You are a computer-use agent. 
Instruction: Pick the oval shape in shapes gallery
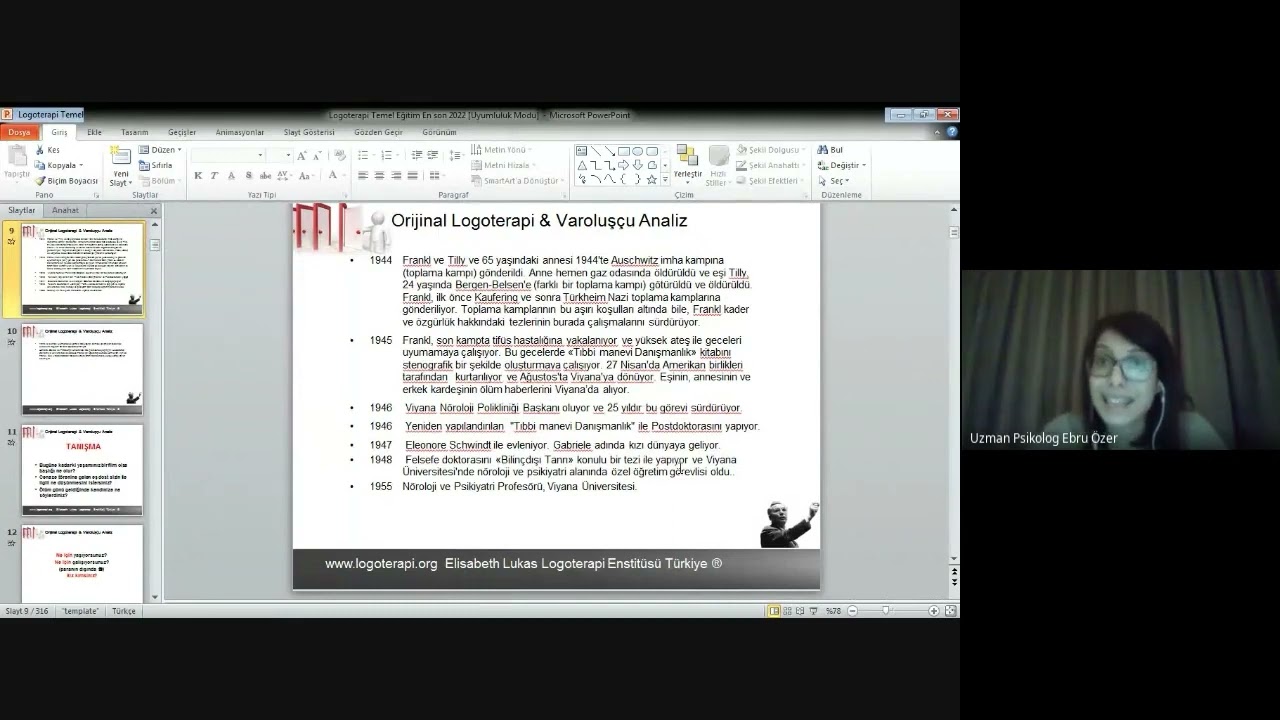pos(638,151)
